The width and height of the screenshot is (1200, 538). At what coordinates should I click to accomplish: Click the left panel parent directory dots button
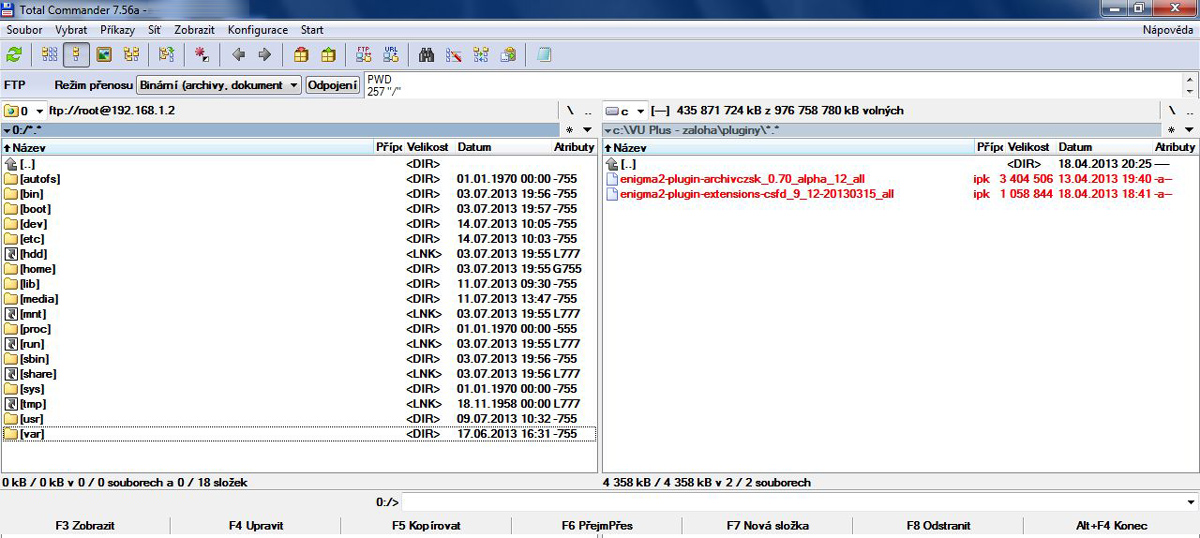588,110
